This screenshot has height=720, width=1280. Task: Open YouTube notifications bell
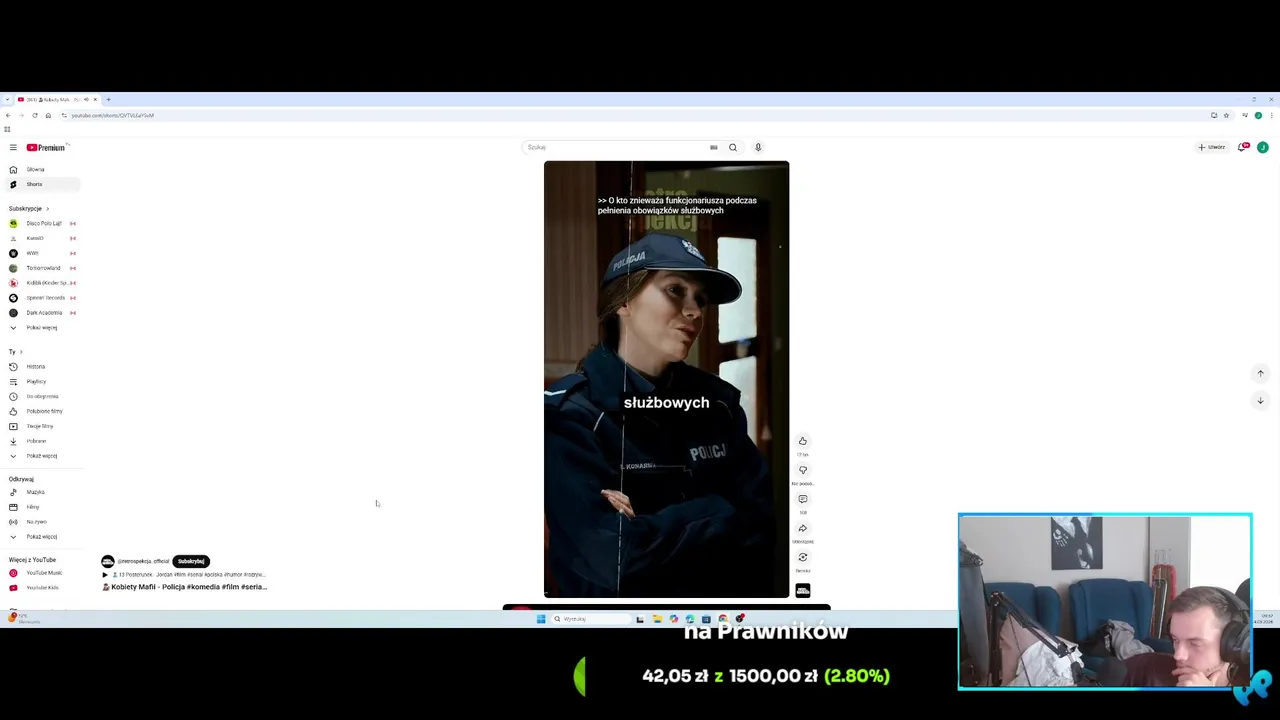pos(1243,147)
